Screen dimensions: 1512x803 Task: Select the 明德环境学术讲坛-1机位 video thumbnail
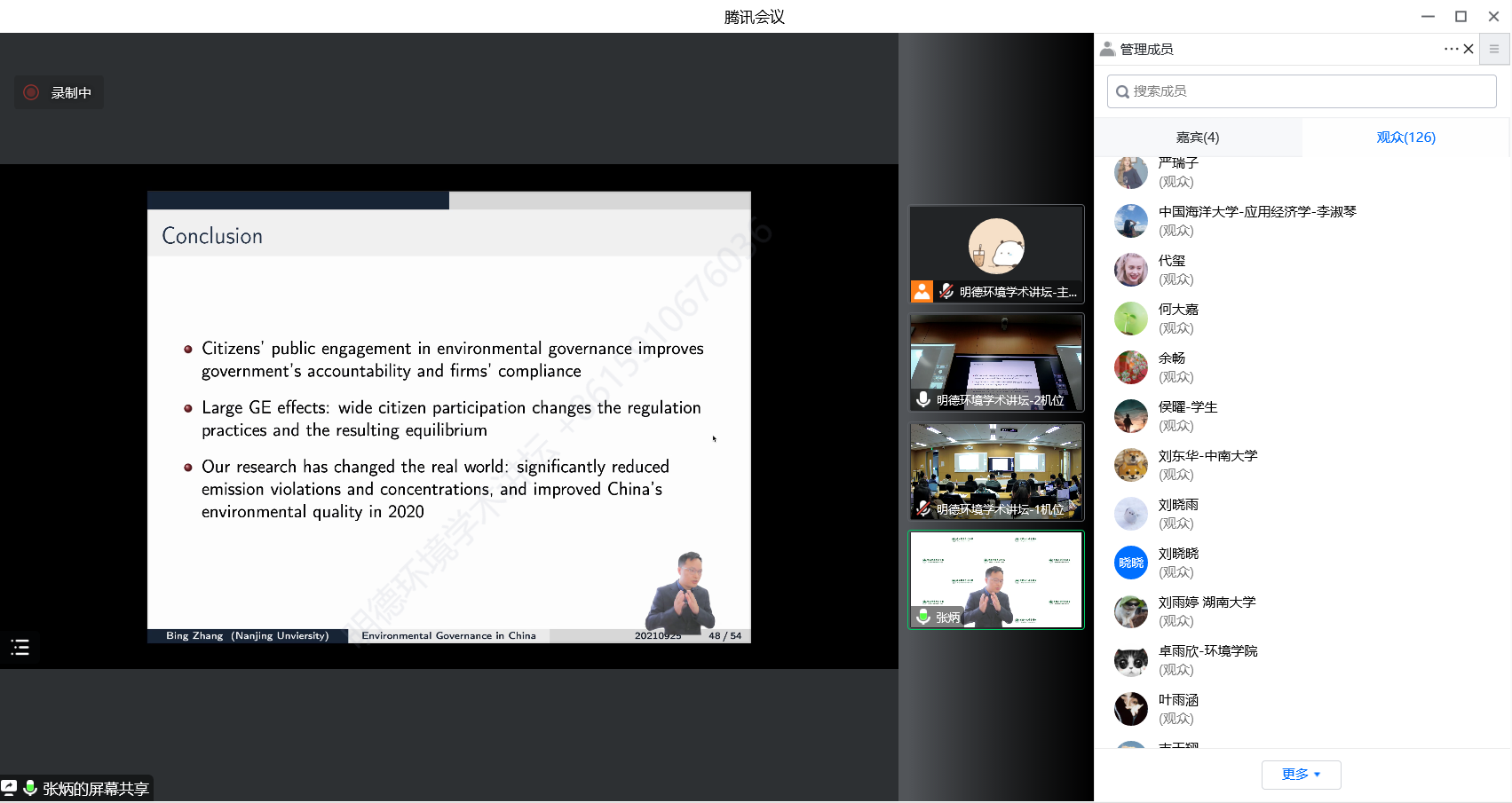point(996,470)
